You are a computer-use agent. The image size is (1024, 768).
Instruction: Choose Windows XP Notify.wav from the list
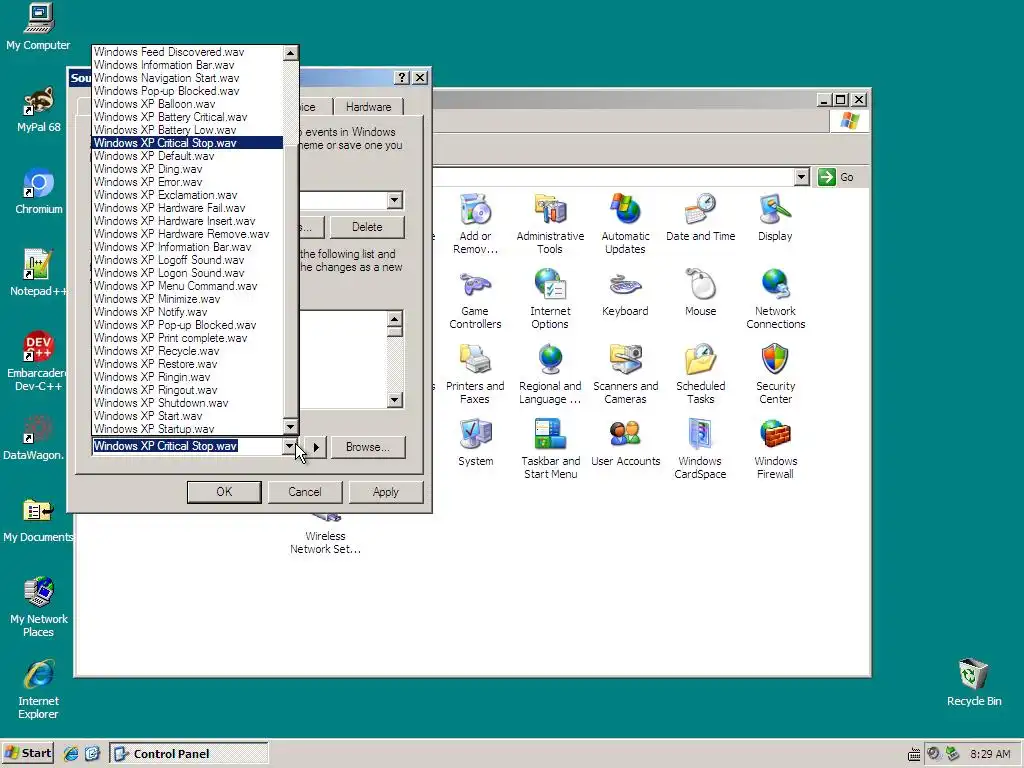pyautogui.click(x=187, y=312)
